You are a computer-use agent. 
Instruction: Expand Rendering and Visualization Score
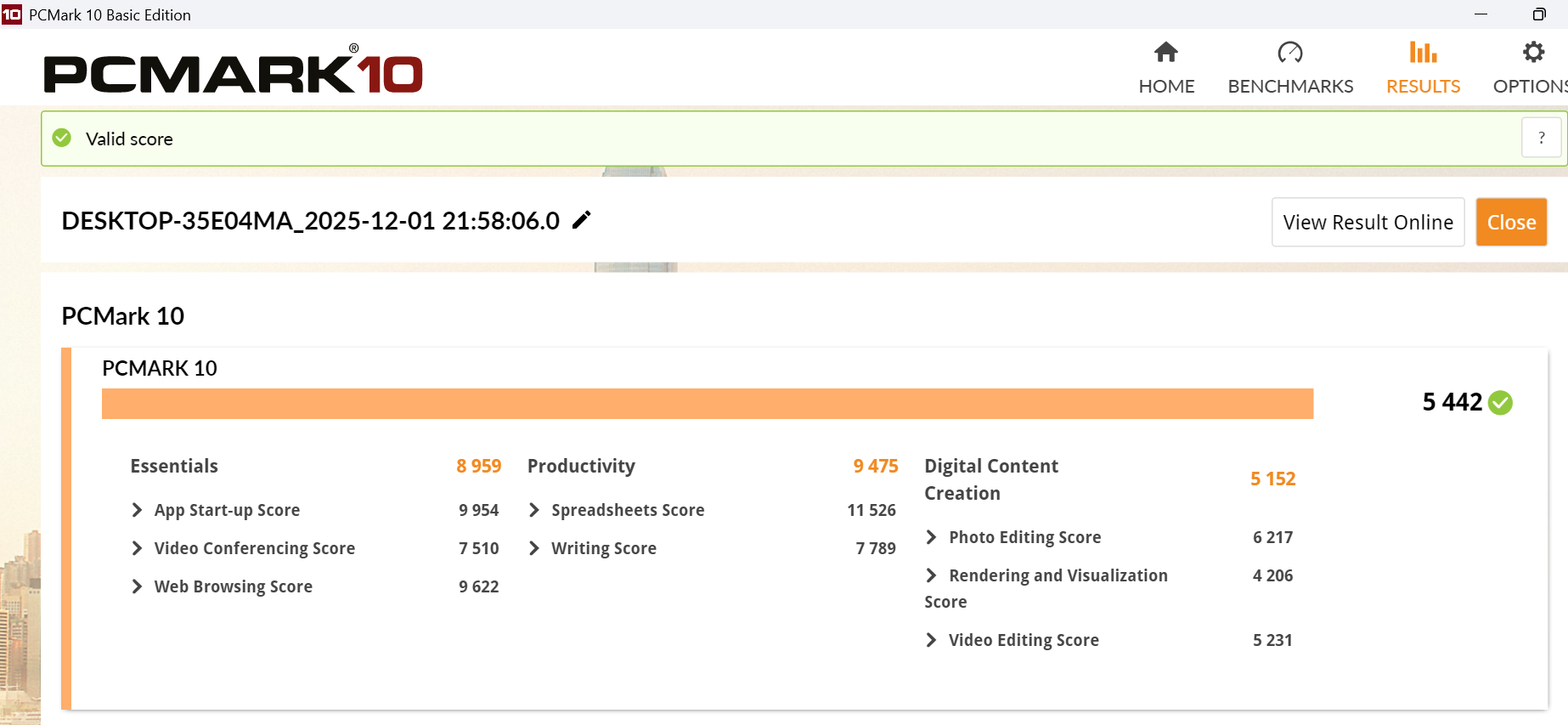click(x=932, y=575)
